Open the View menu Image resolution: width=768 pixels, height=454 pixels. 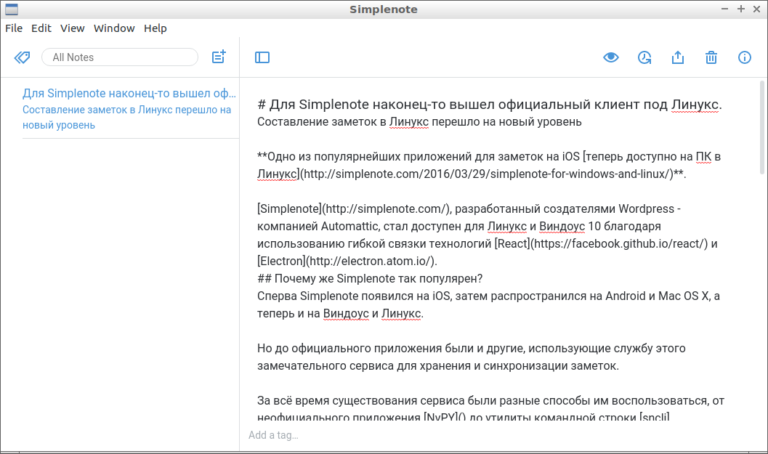pos(72,28)
